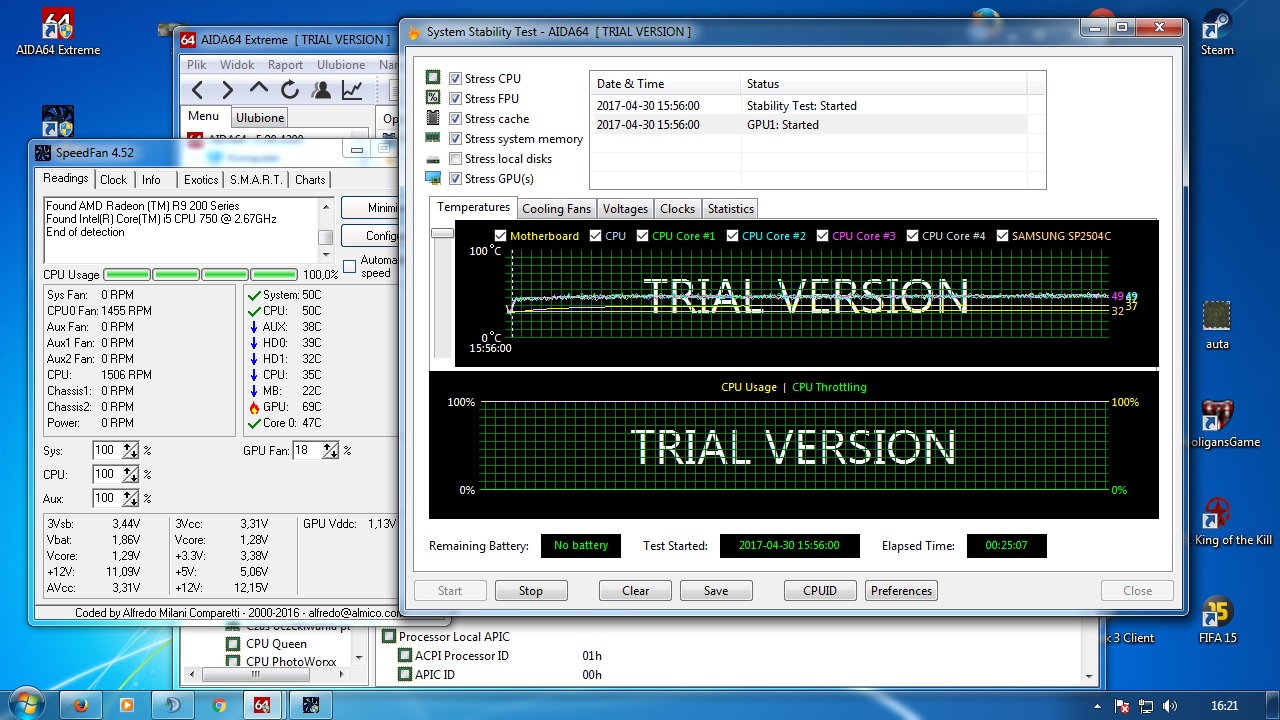Switch to the Clocks tab
Viewport: 1280px width, 720px height.
[677, 209]
